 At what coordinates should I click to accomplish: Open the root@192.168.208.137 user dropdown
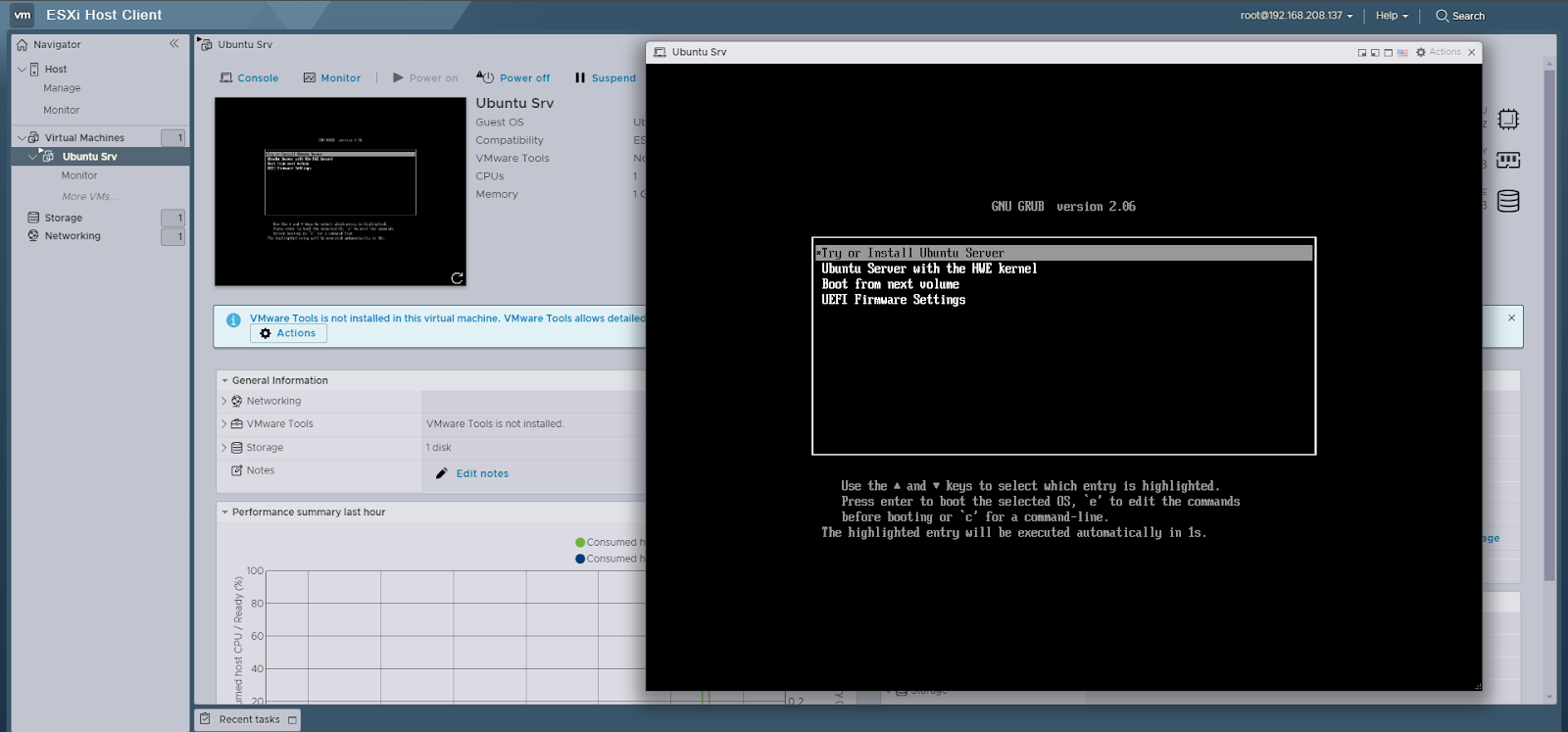(1296, 16)
